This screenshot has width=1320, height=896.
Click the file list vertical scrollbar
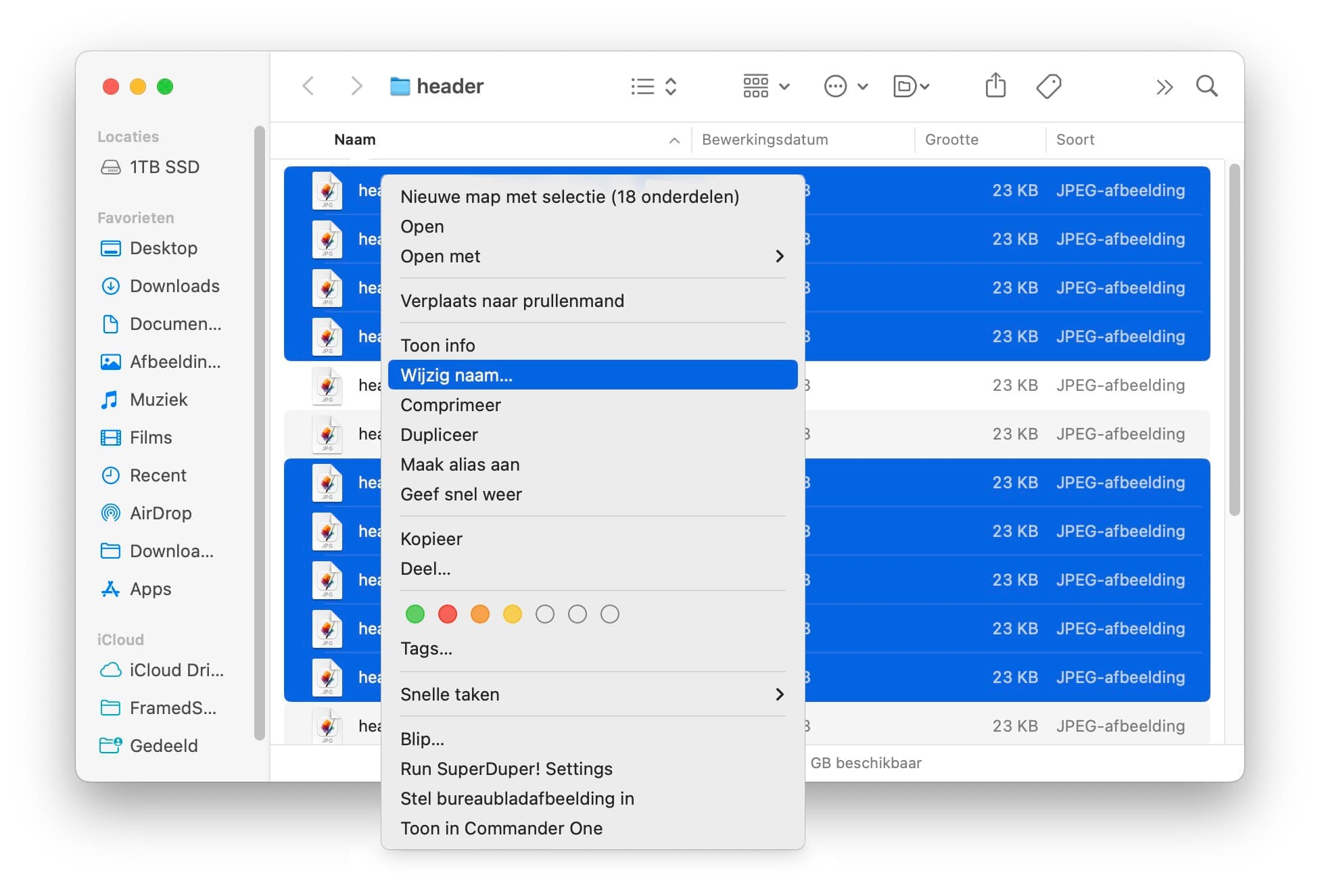pos(1234,340)
